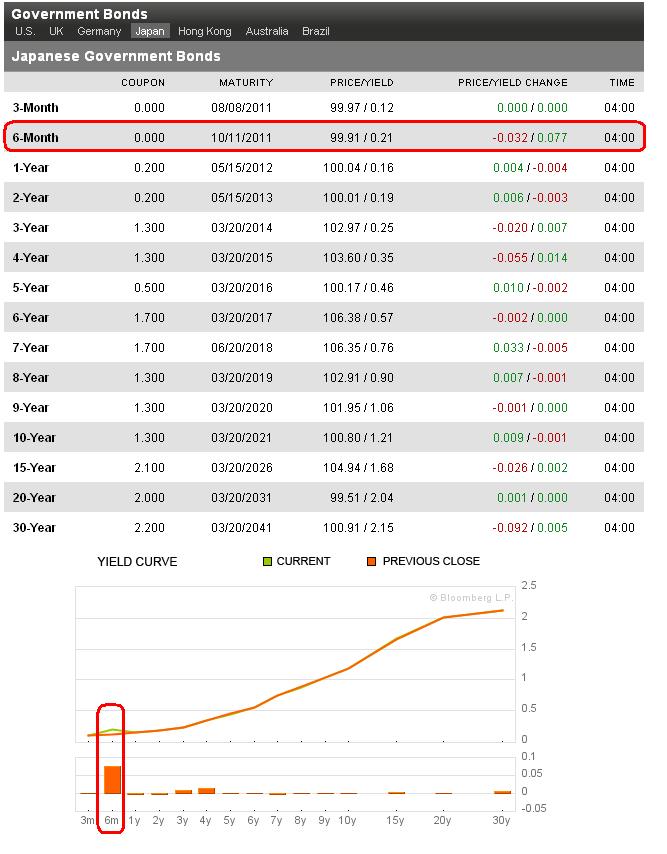Click maturity date 08/08/2011
This screenshot has height=854, width=667.
coord(241,107)
